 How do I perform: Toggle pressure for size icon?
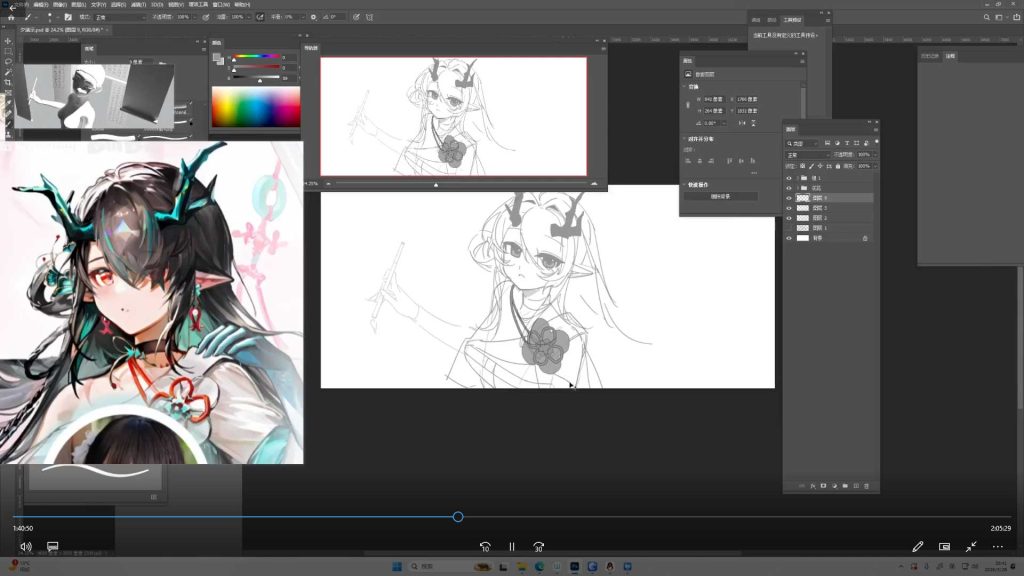(357, 17)
